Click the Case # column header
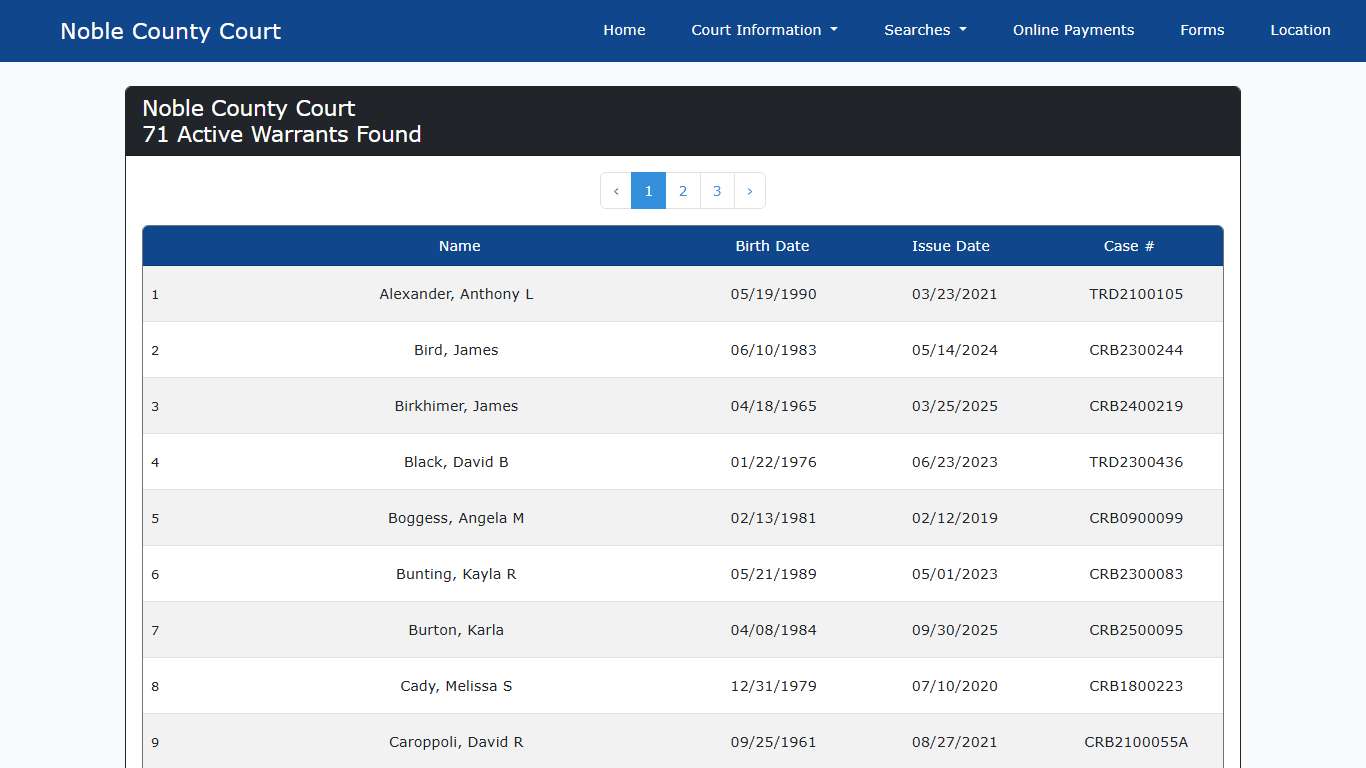 pos(1128,246)
